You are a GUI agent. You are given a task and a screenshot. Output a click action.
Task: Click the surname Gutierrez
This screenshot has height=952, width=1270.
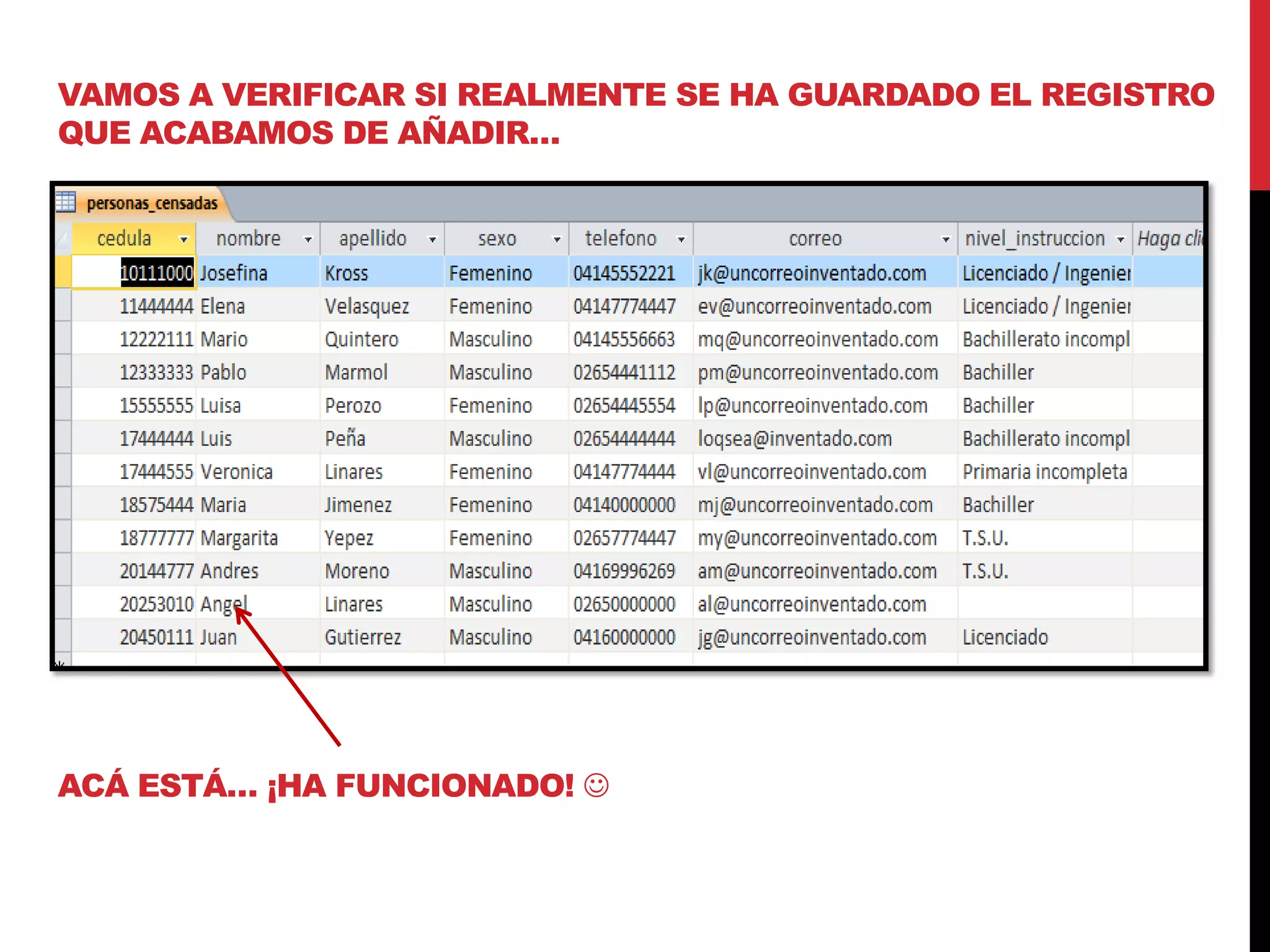tap(363, 638)
